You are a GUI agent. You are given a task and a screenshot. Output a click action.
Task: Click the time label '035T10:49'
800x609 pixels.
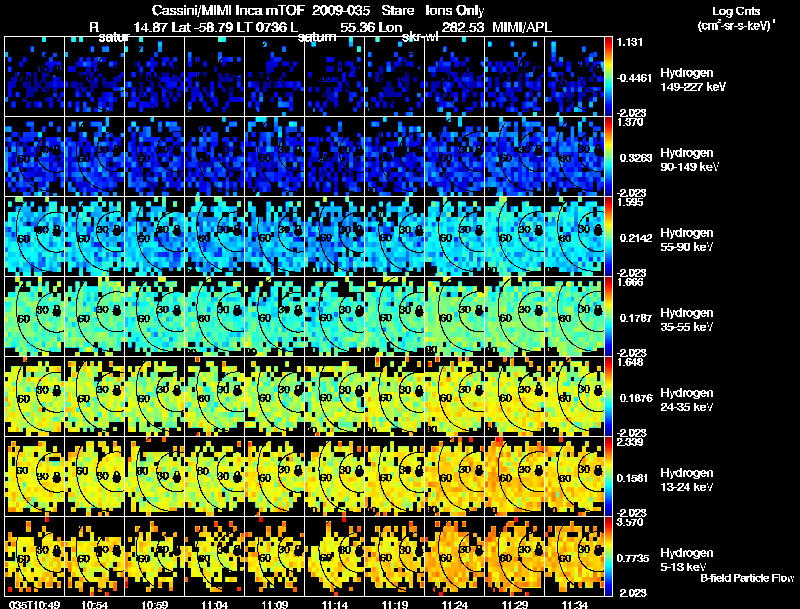(35, 604)
